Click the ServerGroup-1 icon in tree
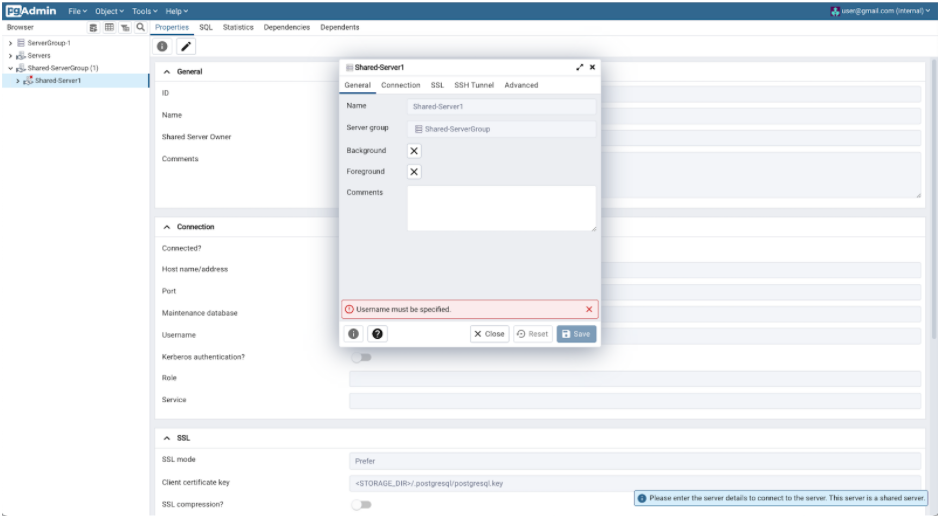939x517 pixels. pyautogui.click(x=21, y=43)
